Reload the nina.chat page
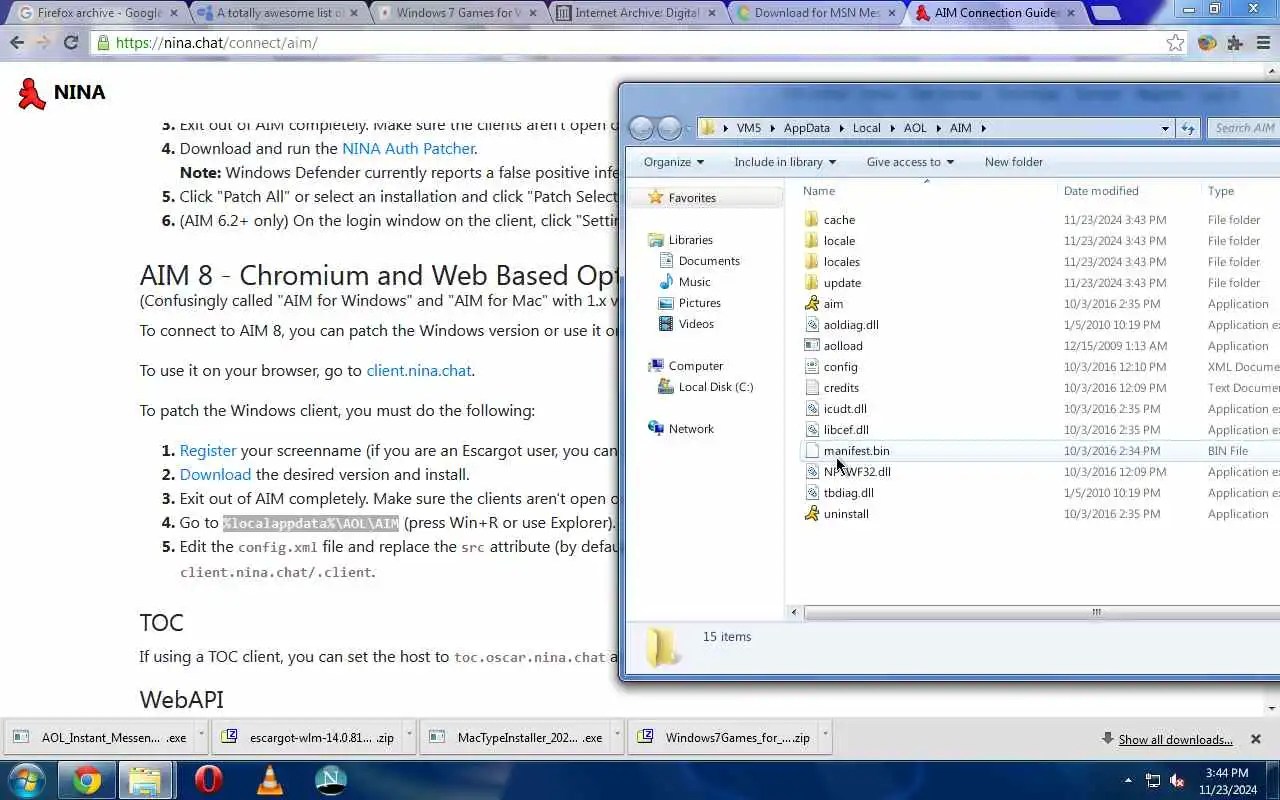 click(x=71, y=43)
